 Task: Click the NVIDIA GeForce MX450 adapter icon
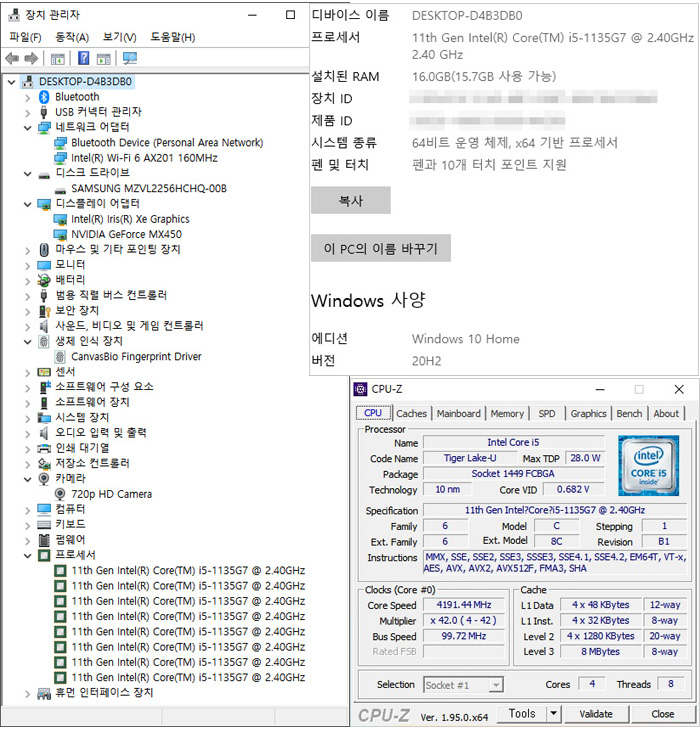click(60, 234)
